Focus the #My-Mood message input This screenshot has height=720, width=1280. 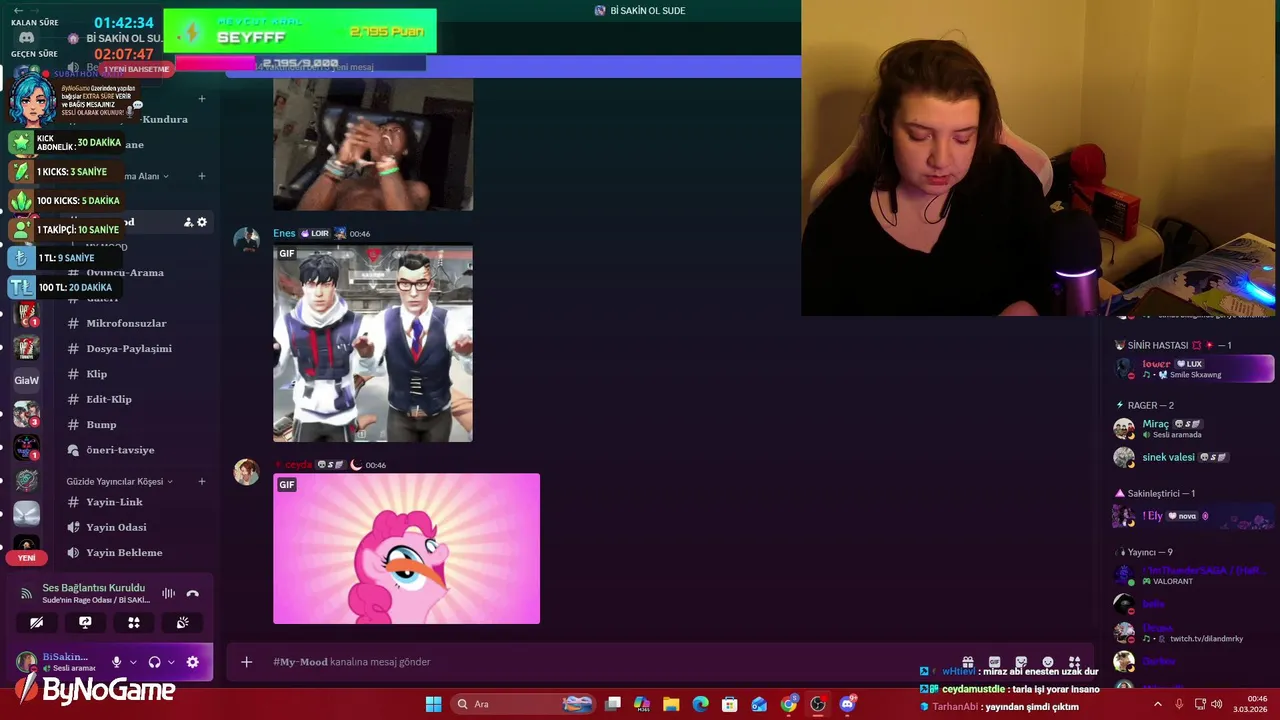600,662
